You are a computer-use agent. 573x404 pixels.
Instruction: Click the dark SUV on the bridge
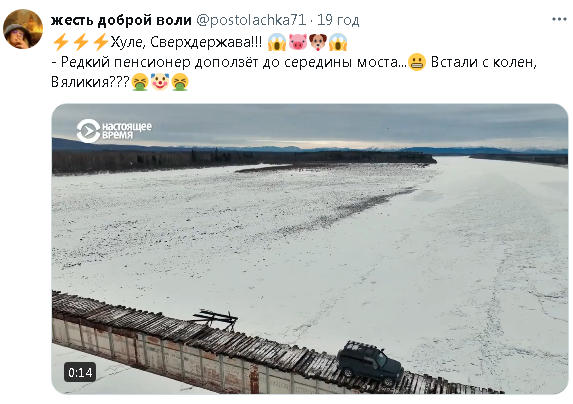tap(370, 363)
